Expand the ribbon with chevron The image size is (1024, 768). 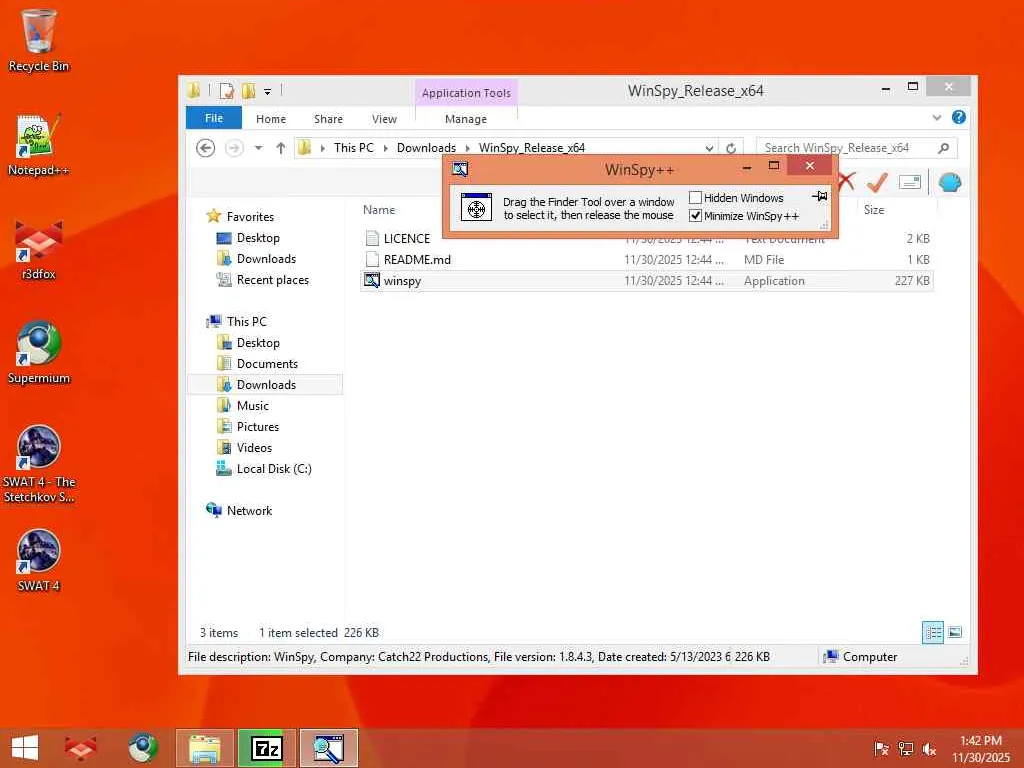(936, 118)
